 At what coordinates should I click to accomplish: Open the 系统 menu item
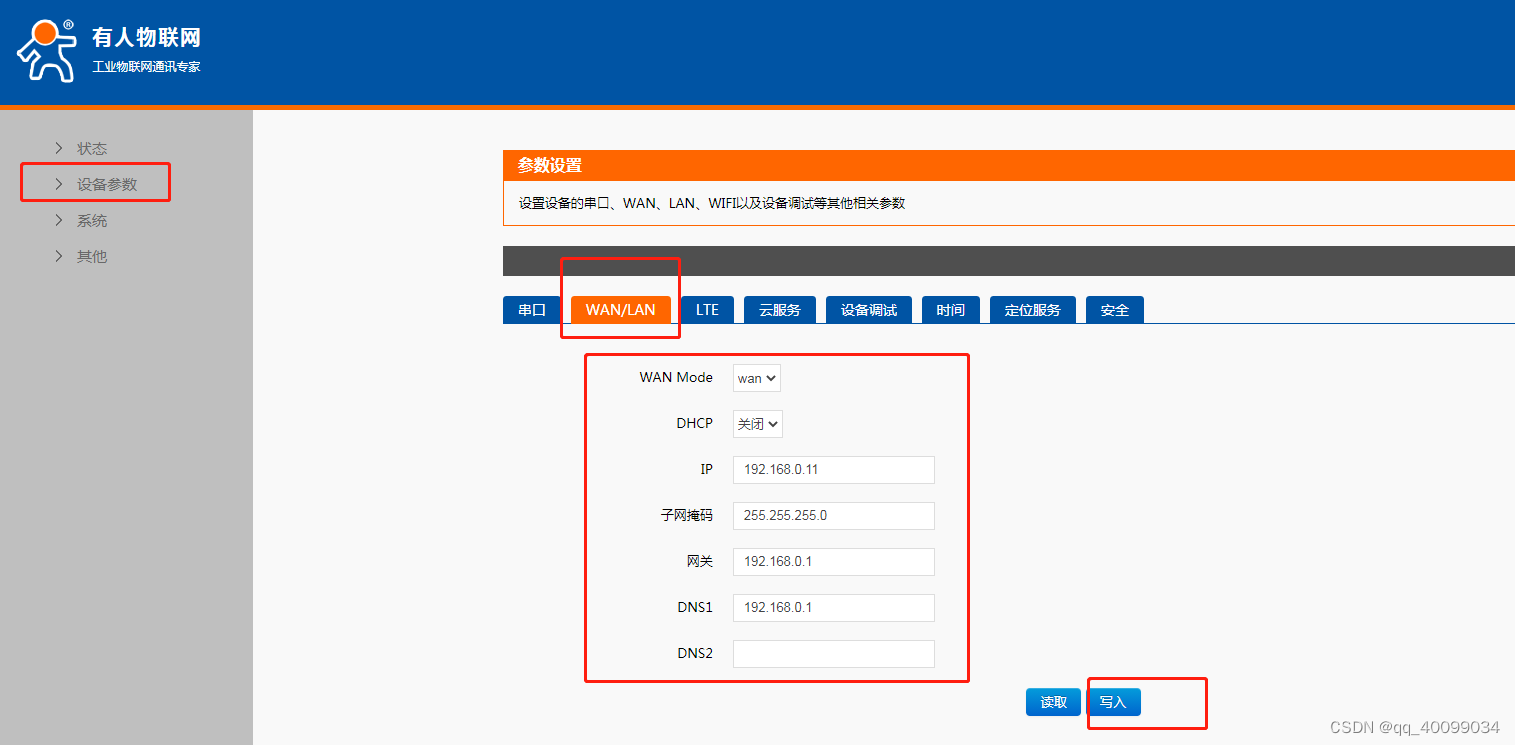[92, 220]
